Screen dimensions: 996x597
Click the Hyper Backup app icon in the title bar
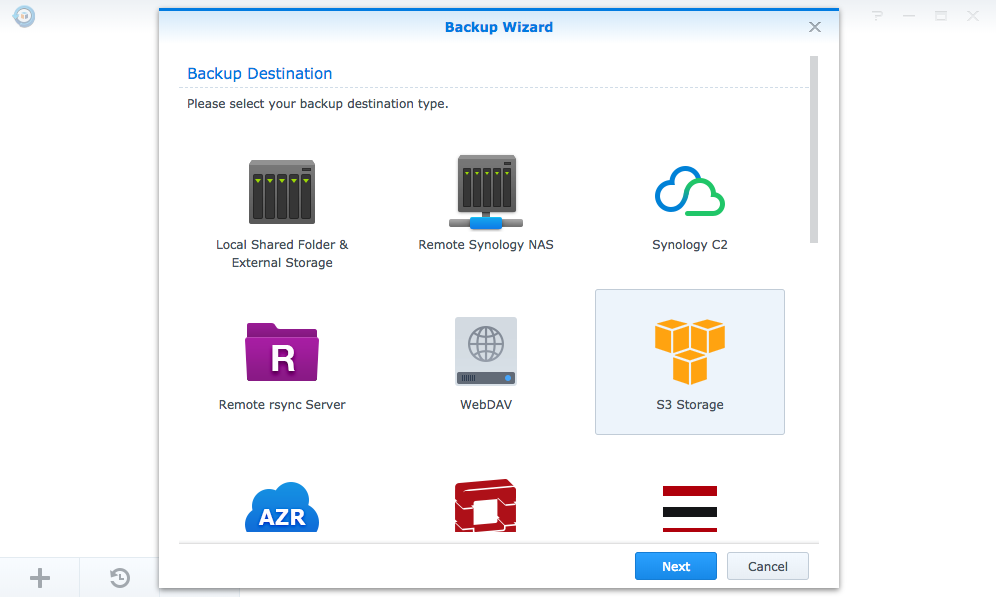[24, 16]
